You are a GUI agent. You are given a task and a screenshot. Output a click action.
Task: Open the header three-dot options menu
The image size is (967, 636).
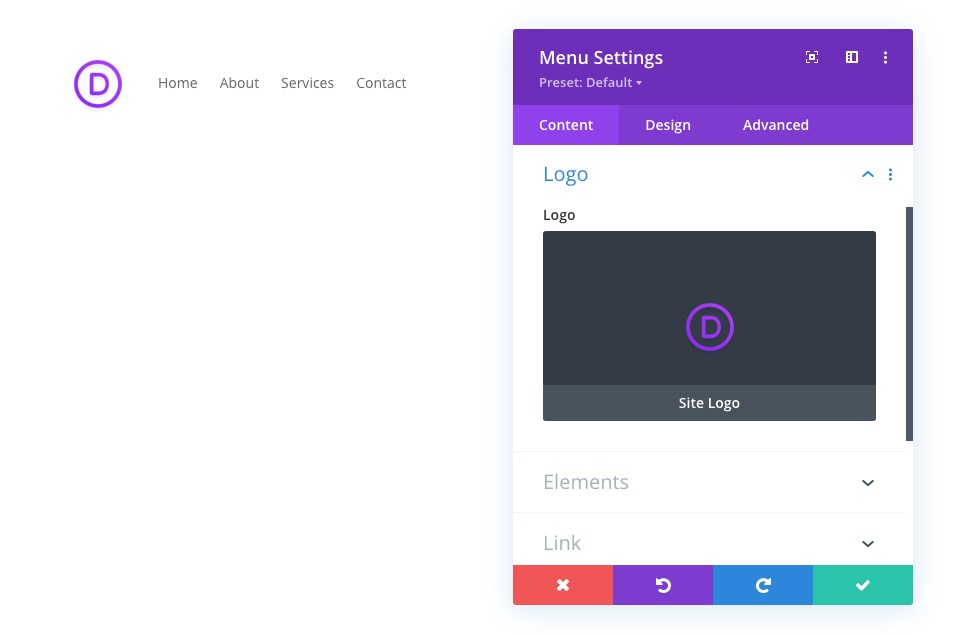coord(886,57)
